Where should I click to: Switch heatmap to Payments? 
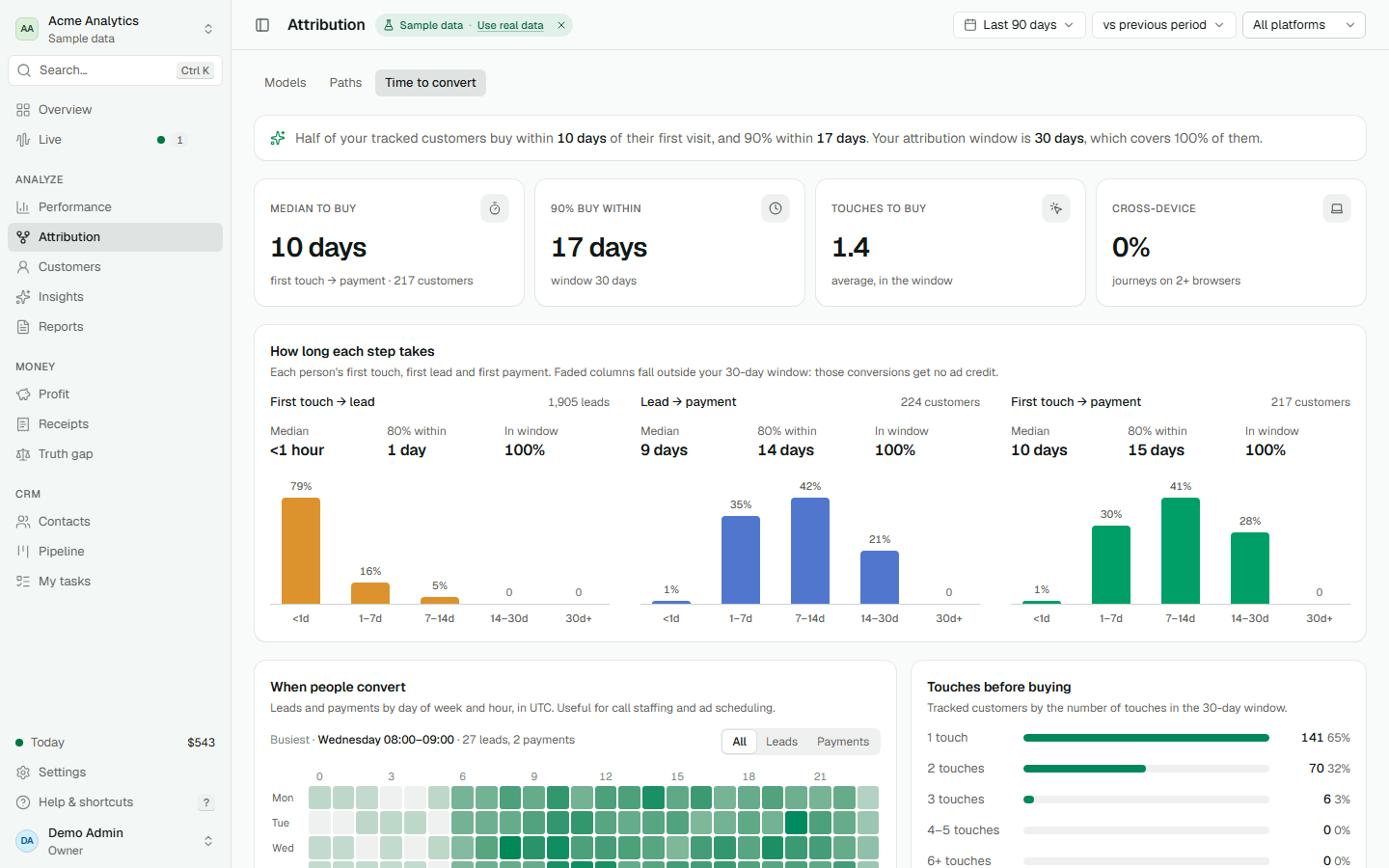tap(843, 742)
